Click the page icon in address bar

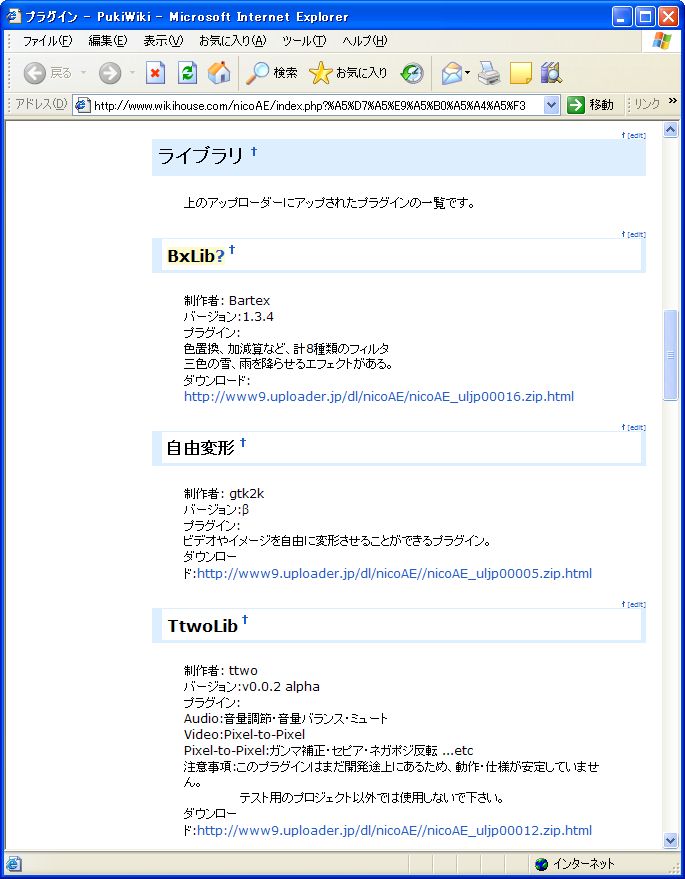click(x=82, y=105)
